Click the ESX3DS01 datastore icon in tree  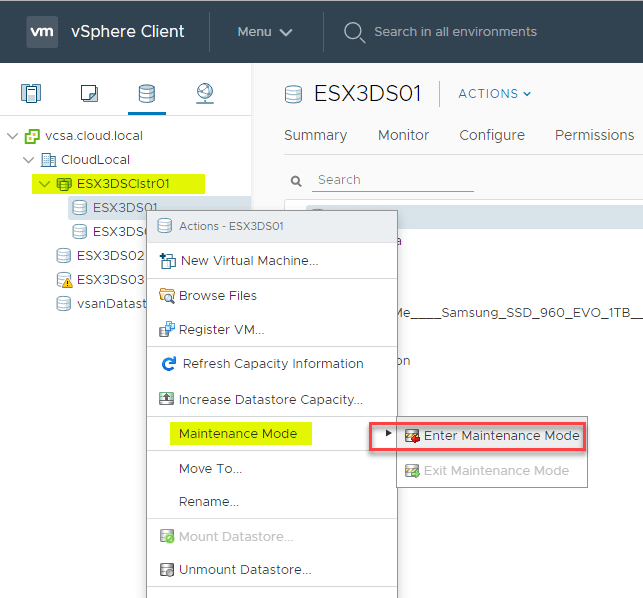(x=80, y=208)
